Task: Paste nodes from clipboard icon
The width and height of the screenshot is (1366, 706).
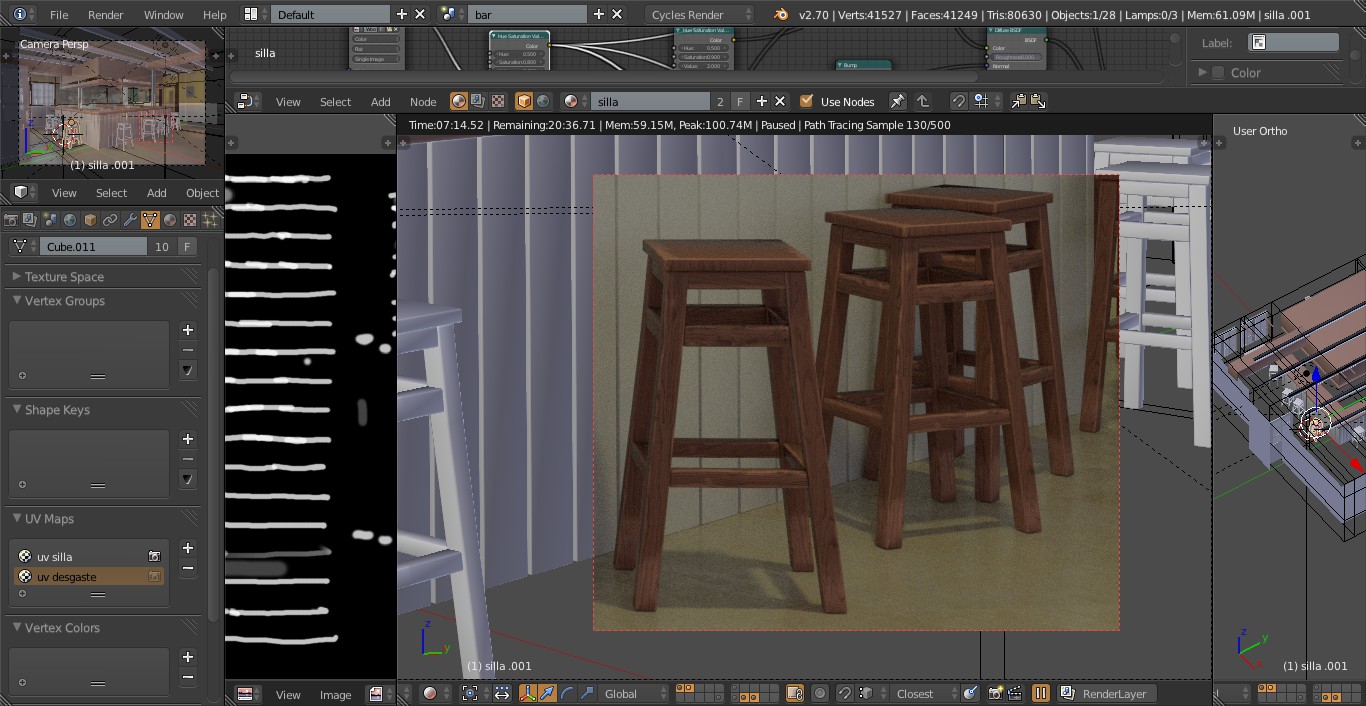Action: coord(1037,101)
